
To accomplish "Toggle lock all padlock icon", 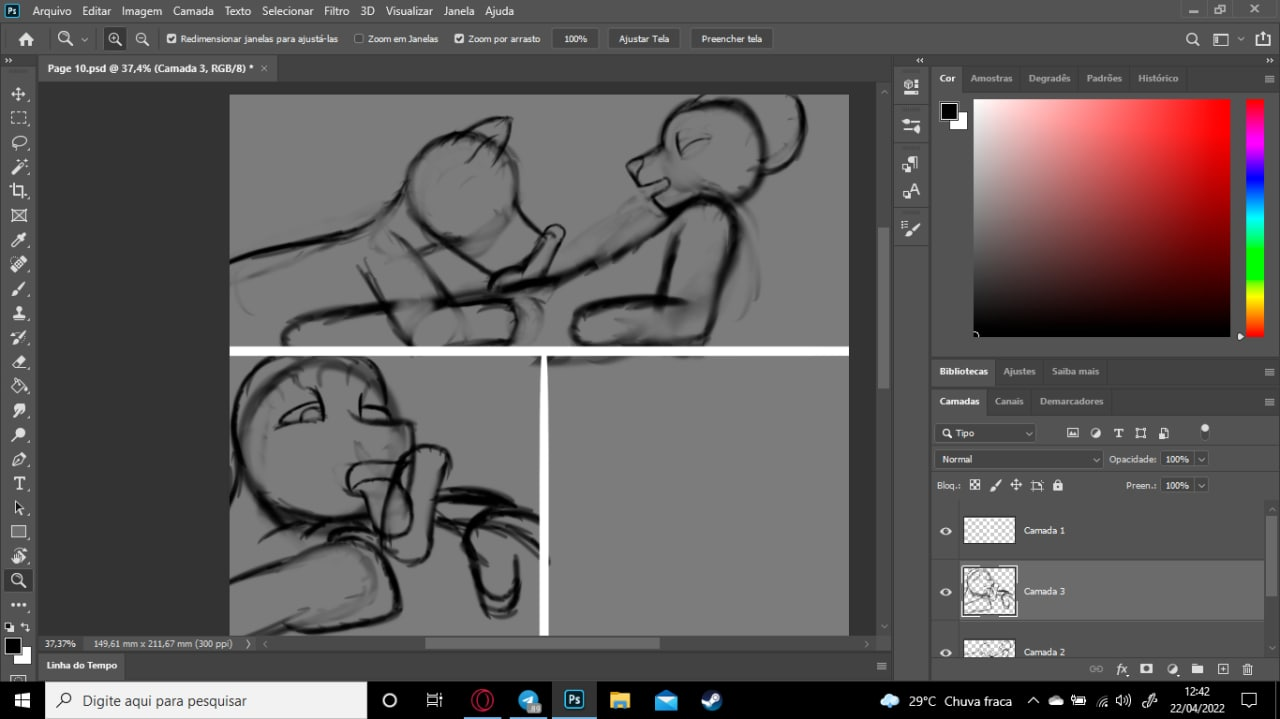I will [1058, 485].
